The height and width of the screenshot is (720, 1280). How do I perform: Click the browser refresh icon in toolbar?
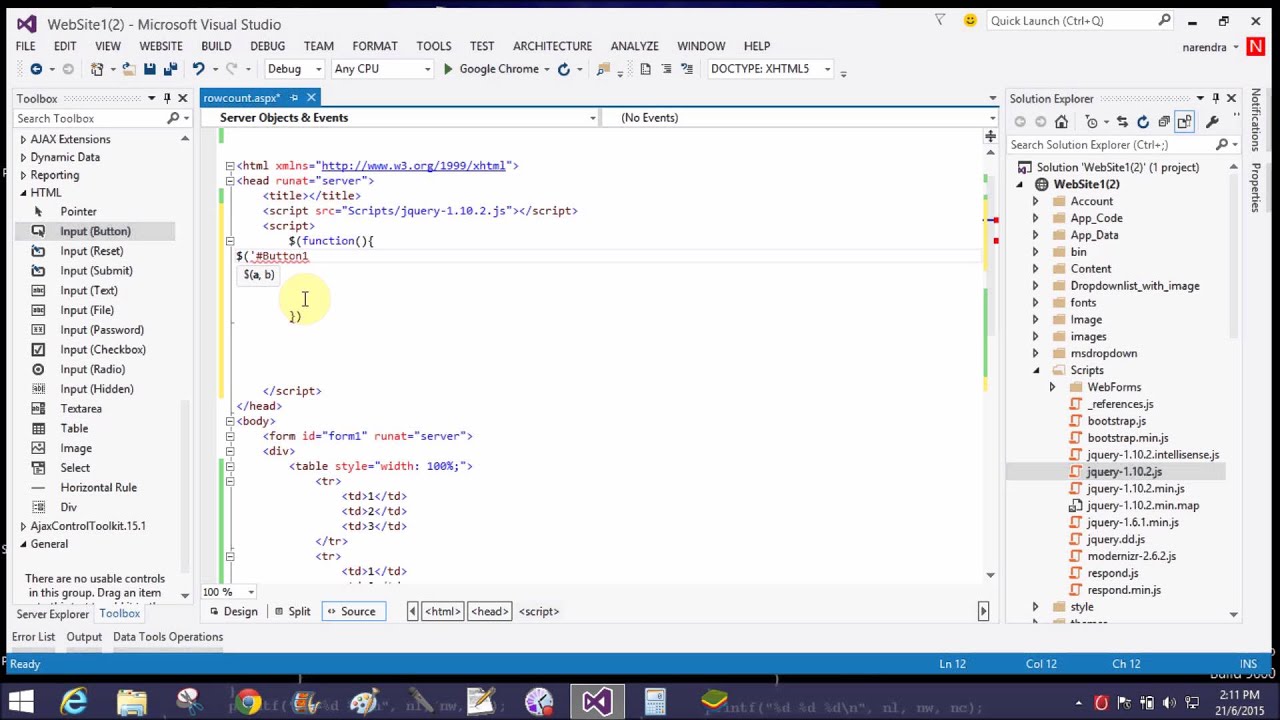(564, 69)
